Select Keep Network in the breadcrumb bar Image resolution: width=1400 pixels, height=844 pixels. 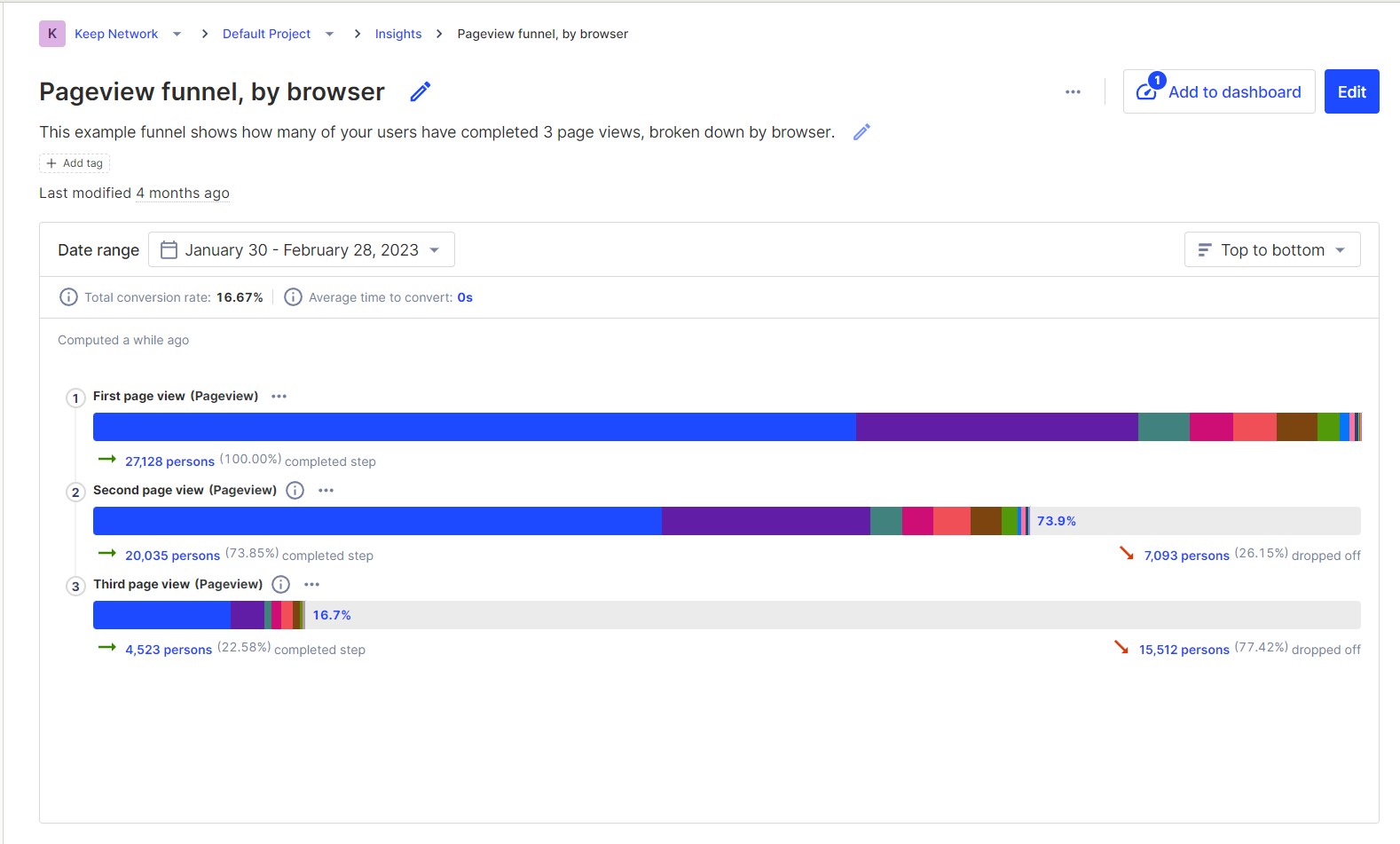pyautogui.click(x=116, y=33)
